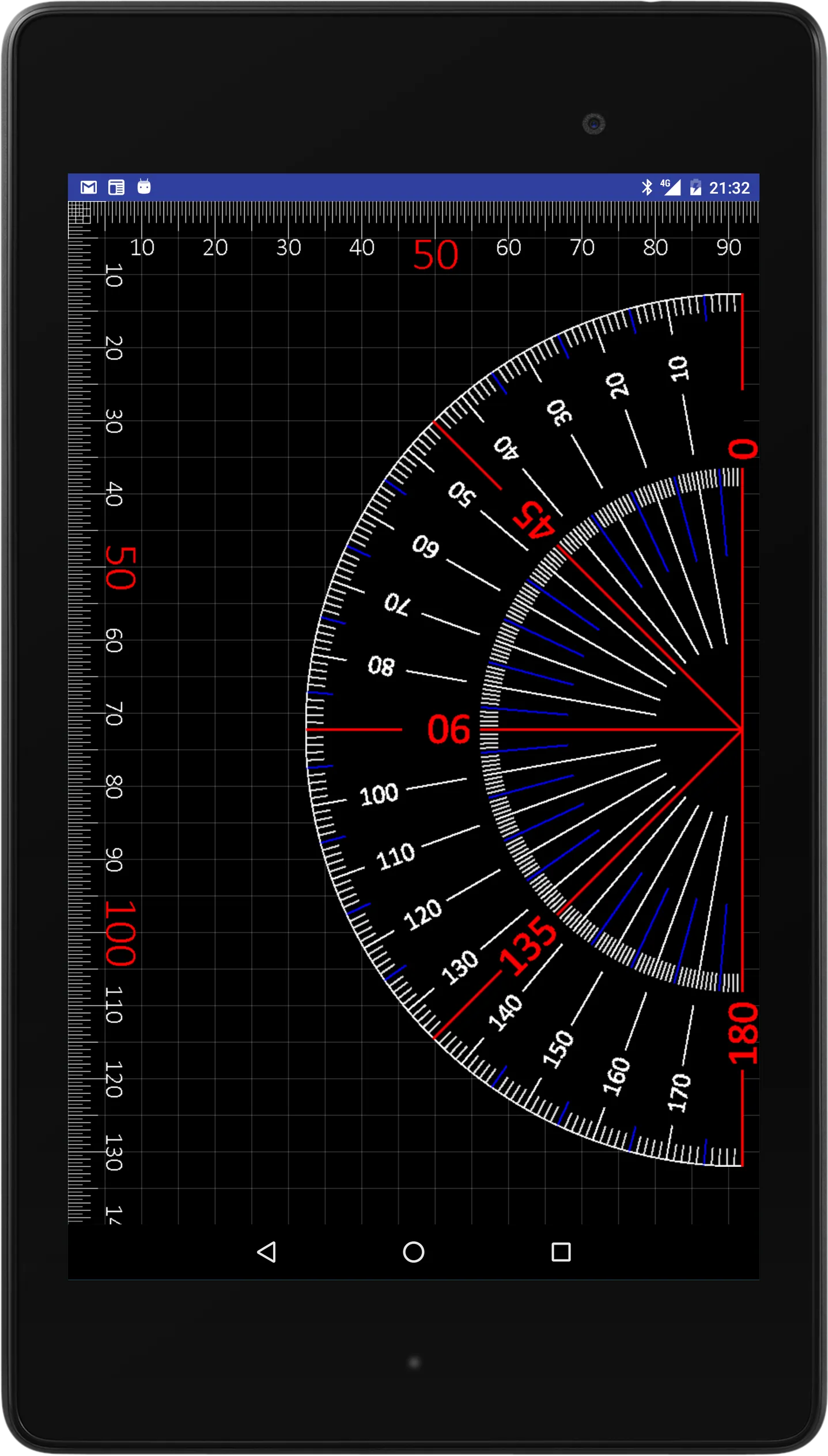The width and height of the screenshot is (828, 1456).
Task: Tap the protractor 70 degree label
Action: point(398,604)
